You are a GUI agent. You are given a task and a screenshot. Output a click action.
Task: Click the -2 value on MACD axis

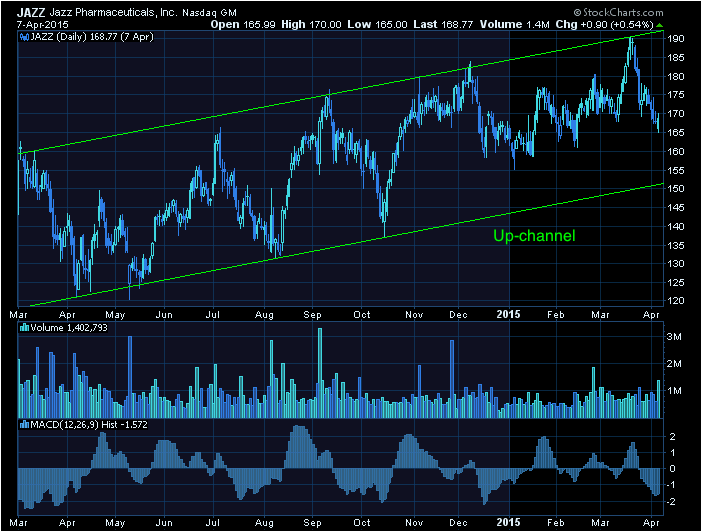[x=670, y=502]
